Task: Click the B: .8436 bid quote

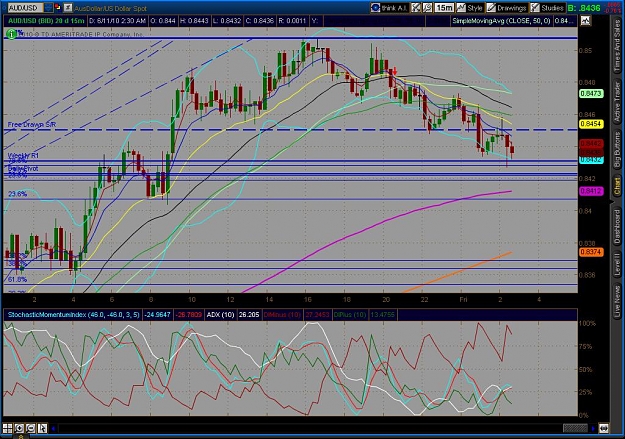Action: pyautogui.click(x=584, y=8)
